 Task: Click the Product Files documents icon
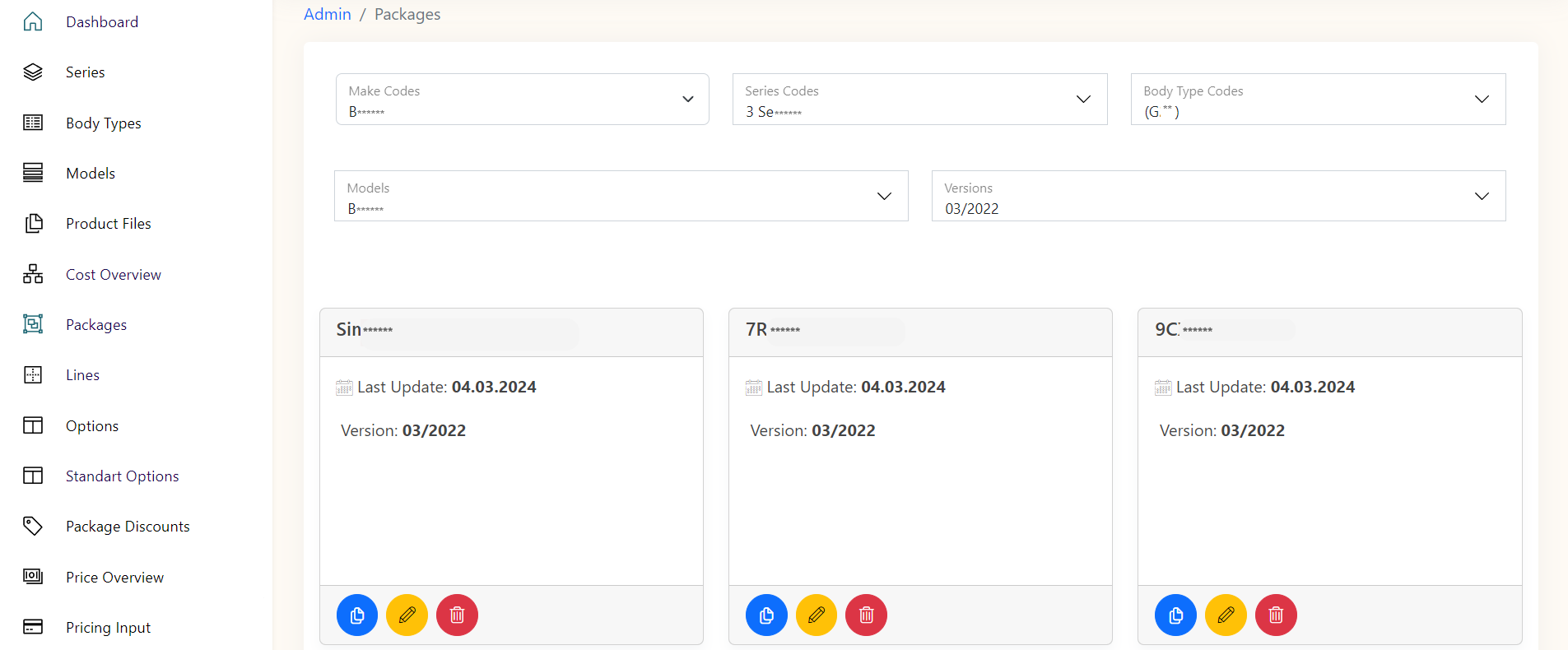33,224
